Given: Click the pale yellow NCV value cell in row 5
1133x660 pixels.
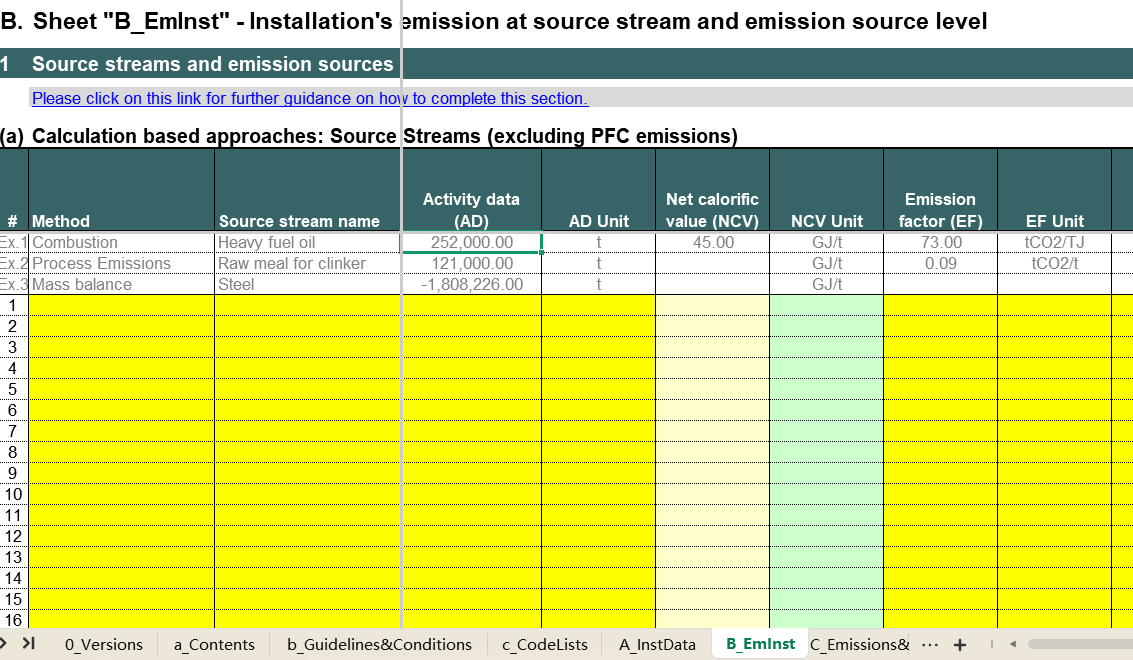Looking at the screenshot, I should coord(712,389).
